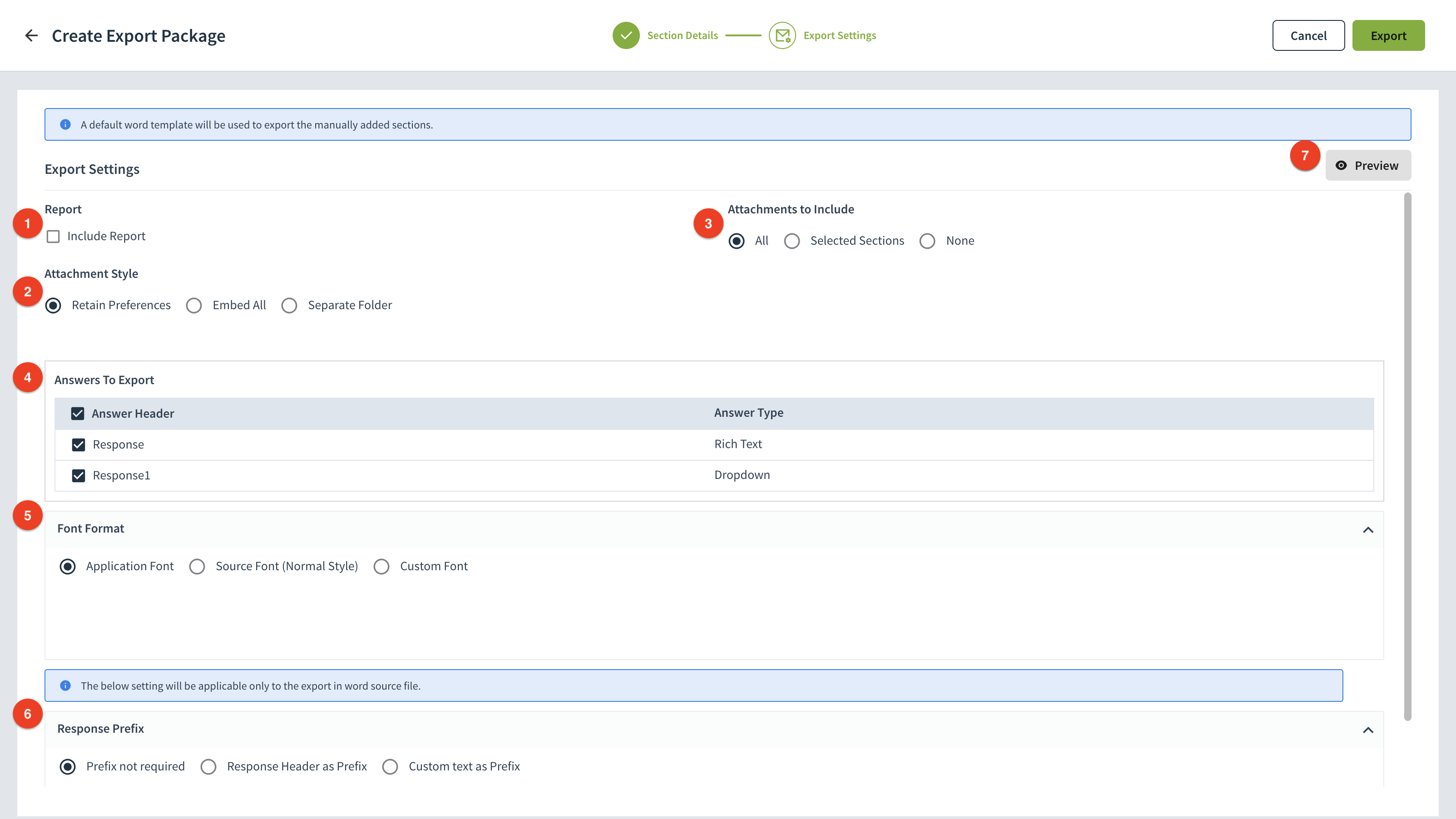Image resolution: width=1456 pixels, height=819 pixels.
Task: Click the vertical scrollbar of settings panel
Action: [1407, 456]
